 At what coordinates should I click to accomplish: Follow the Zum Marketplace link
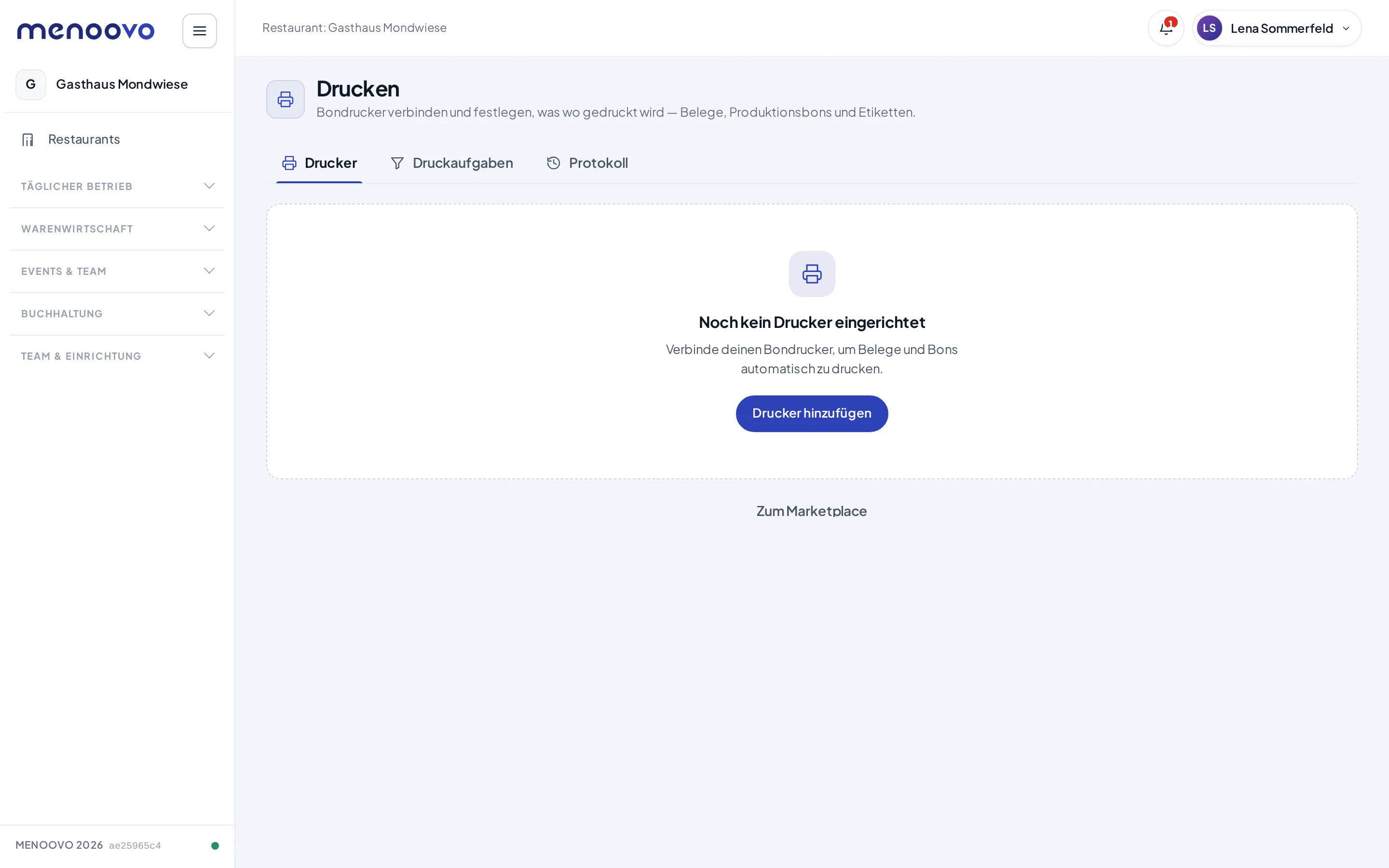[x=812, y=511]
